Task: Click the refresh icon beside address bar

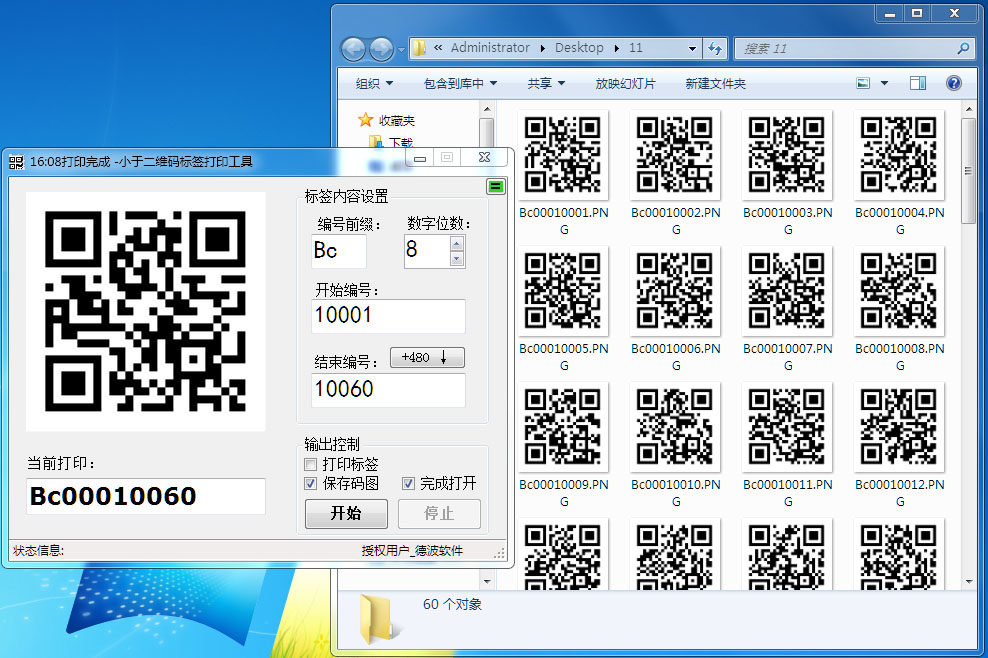Action: click(715, 48)
